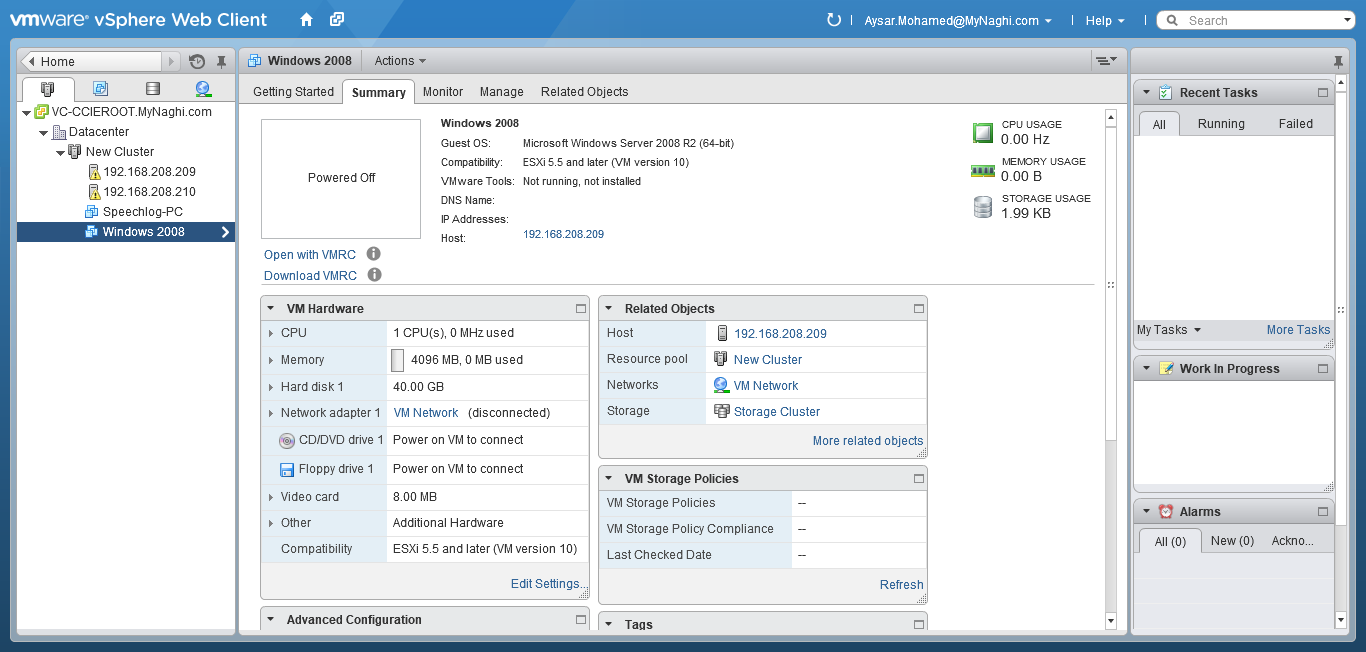Click info icon next to Download VMRC

coord(374,275)
